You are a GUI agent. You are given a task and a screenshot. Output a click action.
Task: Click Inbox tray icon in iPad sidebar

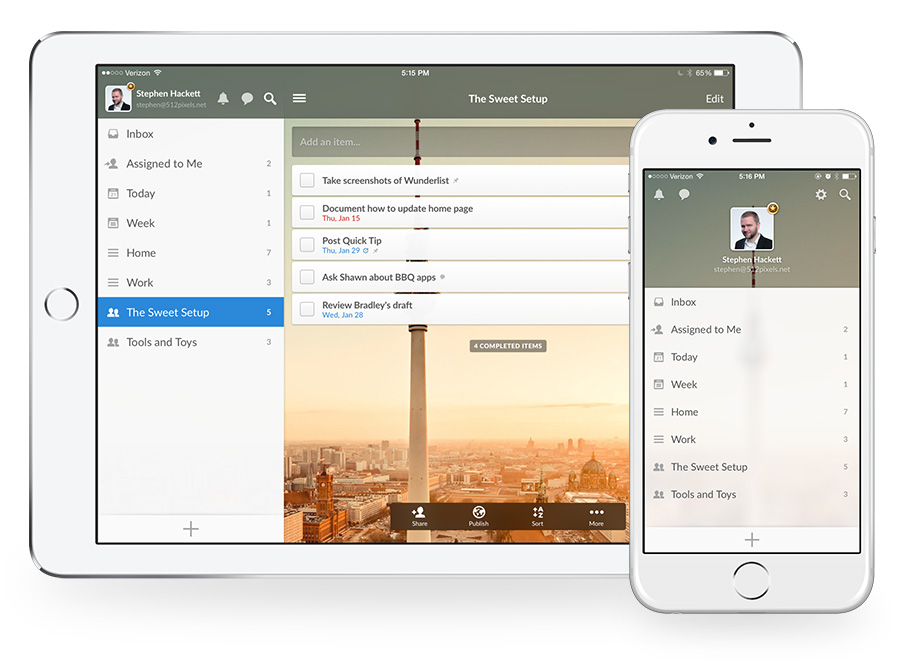(x=113, y=134)
